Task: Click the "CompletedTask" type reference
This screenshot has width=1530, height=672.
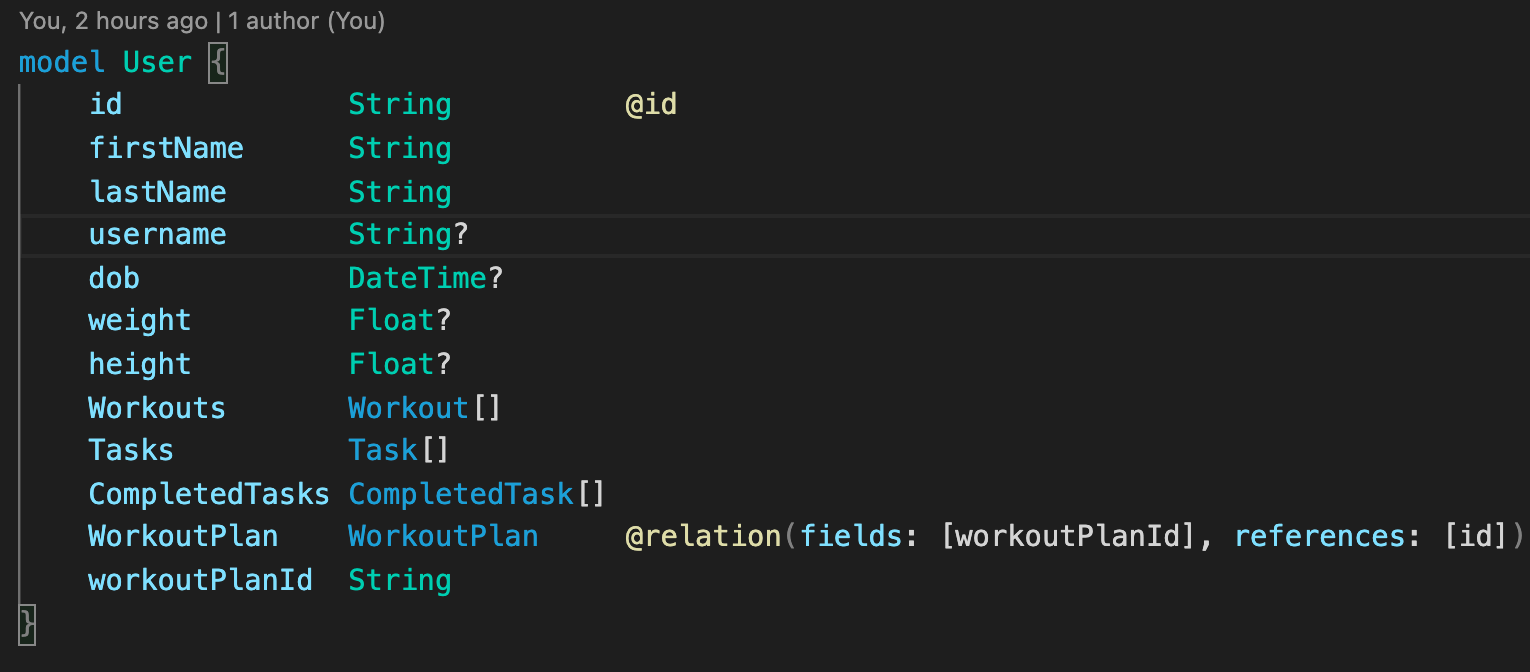Action: [460, 494]
